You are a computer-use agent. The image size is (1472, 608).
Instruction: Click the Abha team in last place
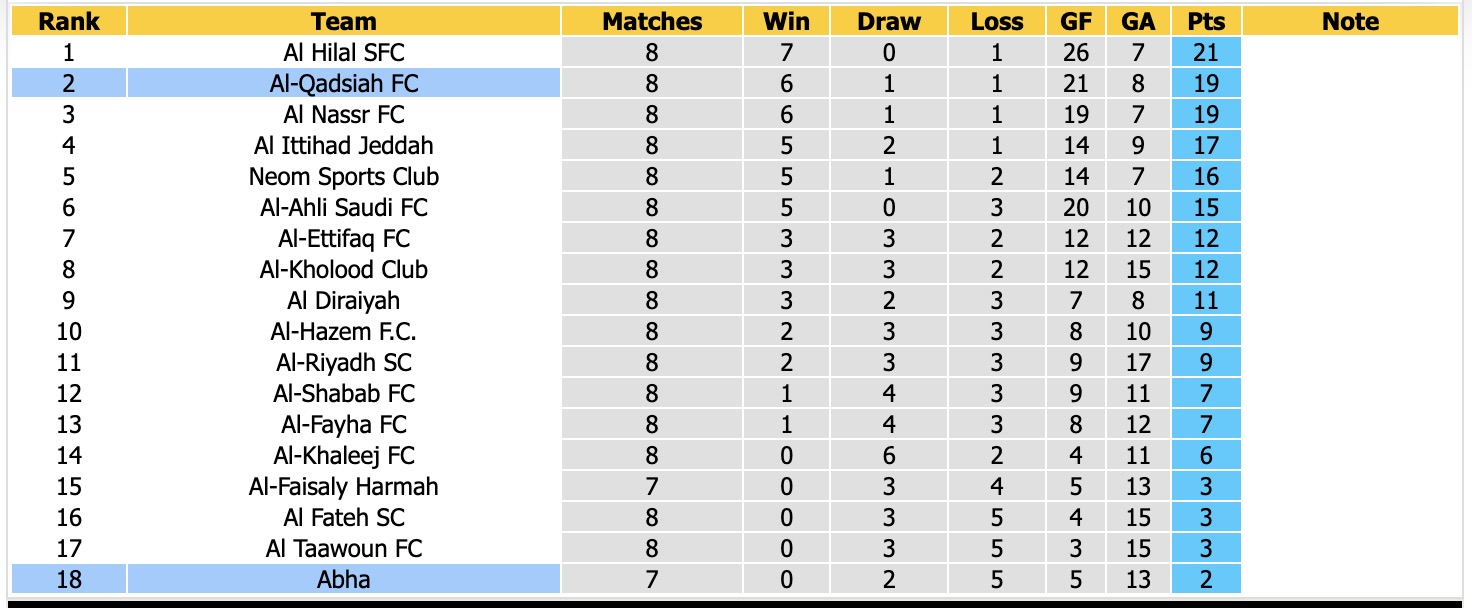click(x=344, y=579)
